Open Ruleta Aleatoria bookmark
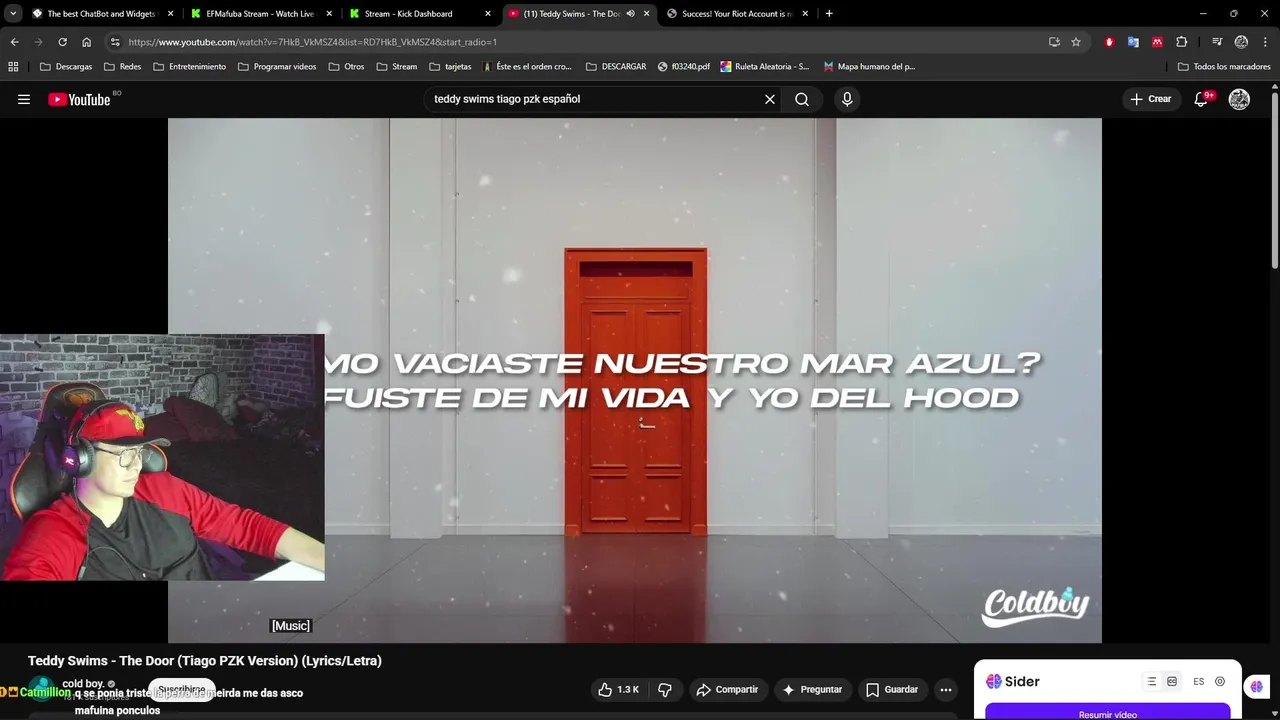 [765, 67]
